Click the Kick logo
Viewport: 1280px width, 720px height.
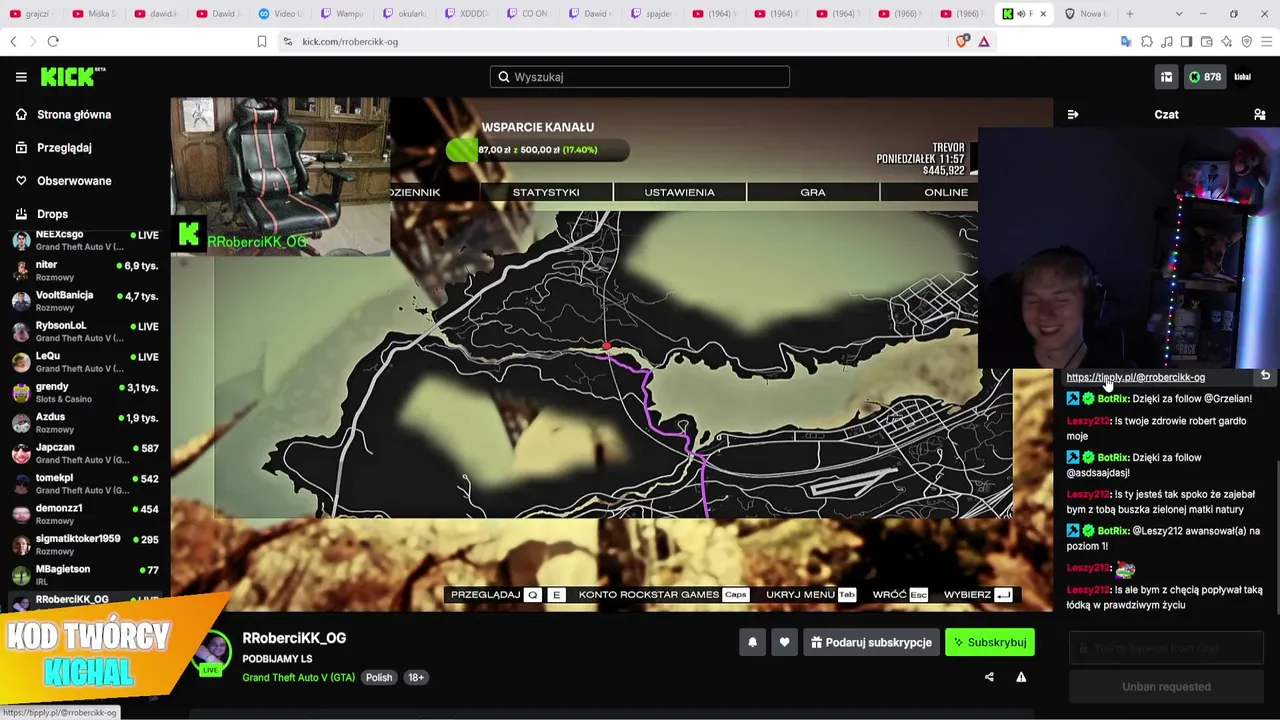point(72,77)
